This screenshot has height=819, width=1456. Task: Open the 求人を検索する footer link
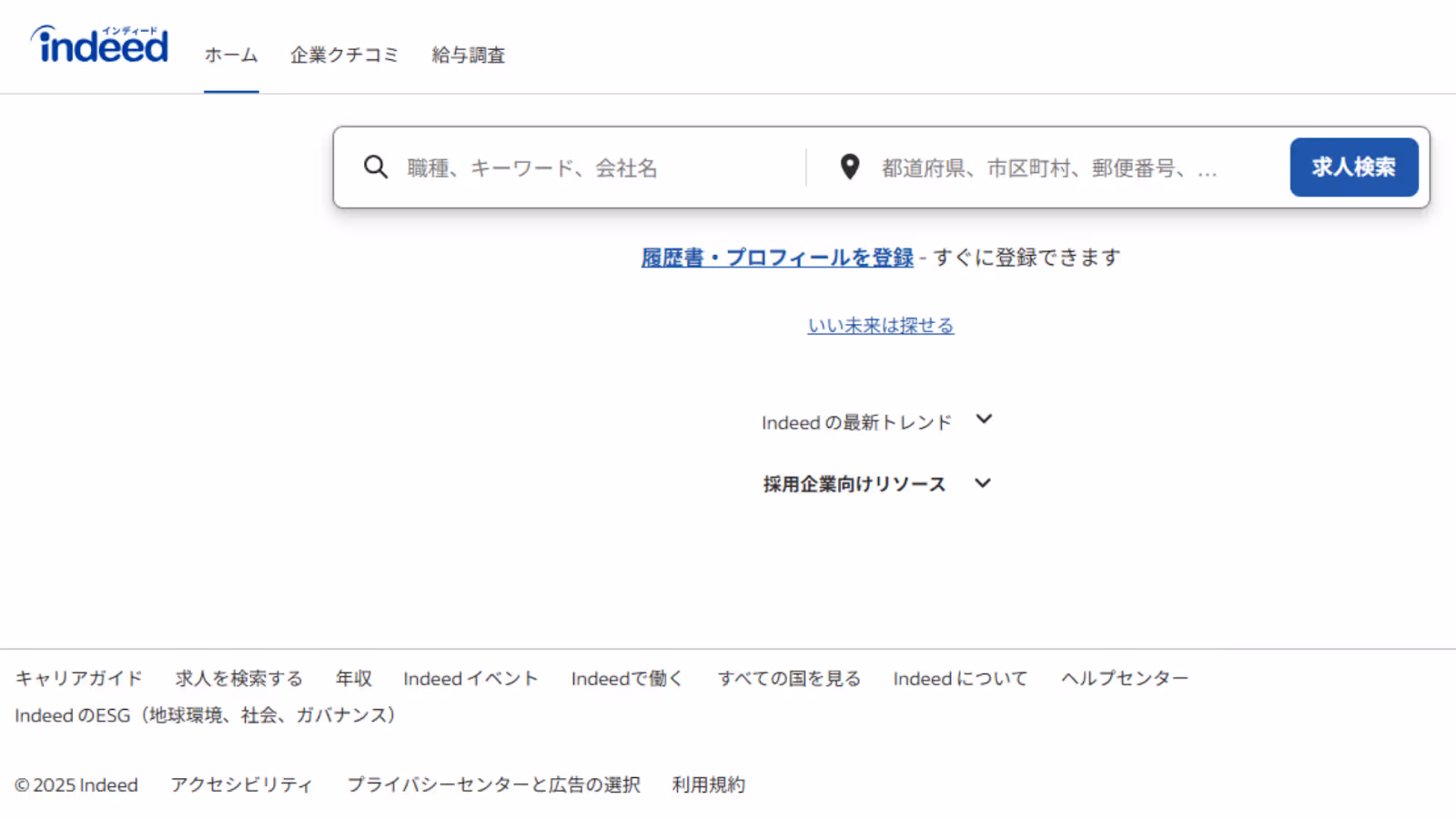(x=239, y=679)
